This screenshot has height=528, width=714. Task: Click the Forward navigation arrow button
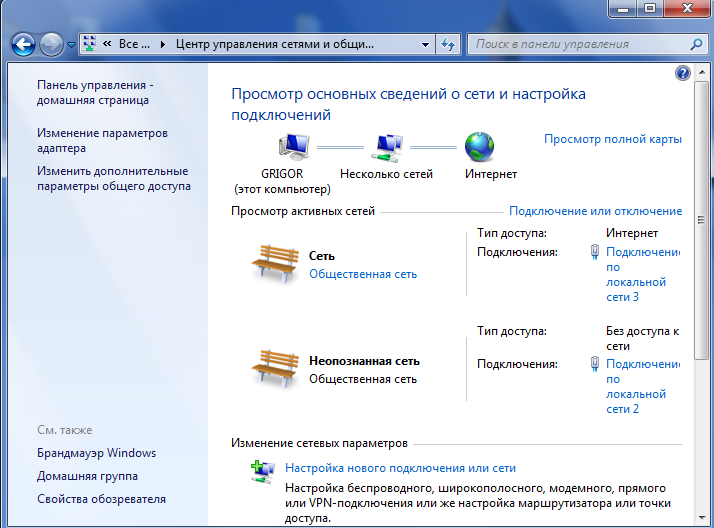click(51, 44)
